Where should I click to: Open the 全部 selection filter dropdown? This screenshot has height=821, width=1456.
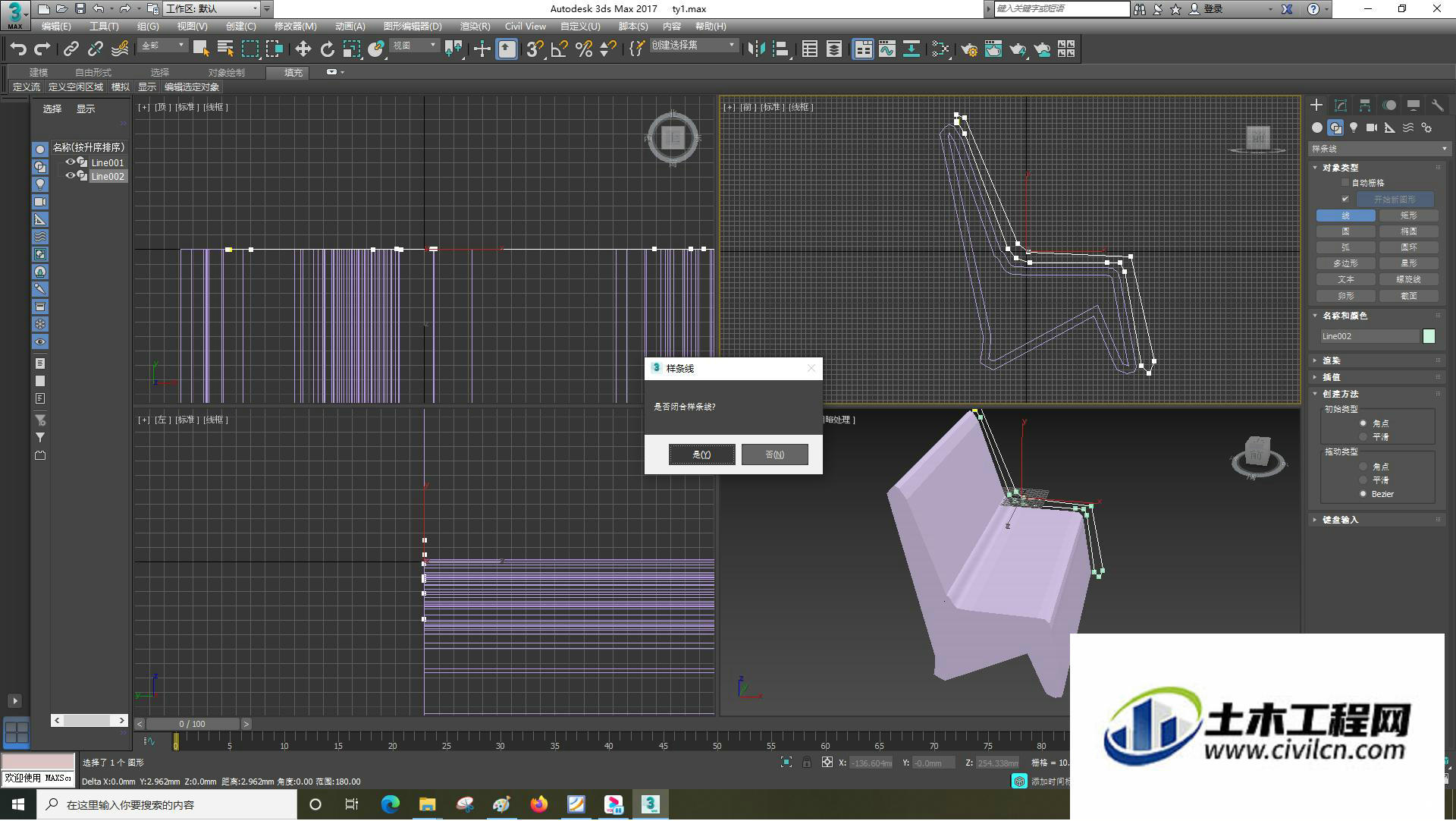[x=162, y=46]
